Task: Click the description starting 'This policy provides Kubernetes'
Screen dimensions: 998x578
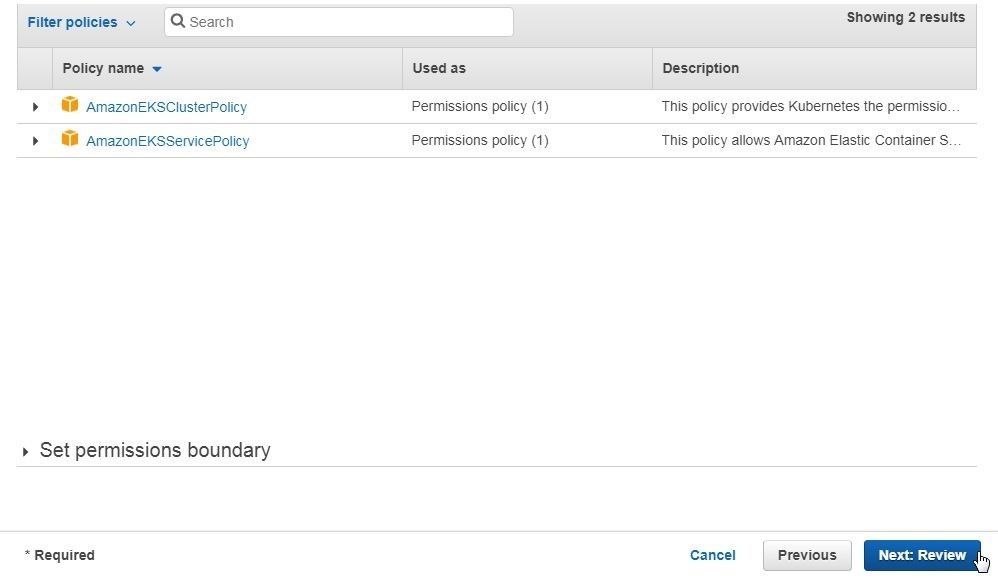Action: [x=810, y=106]
